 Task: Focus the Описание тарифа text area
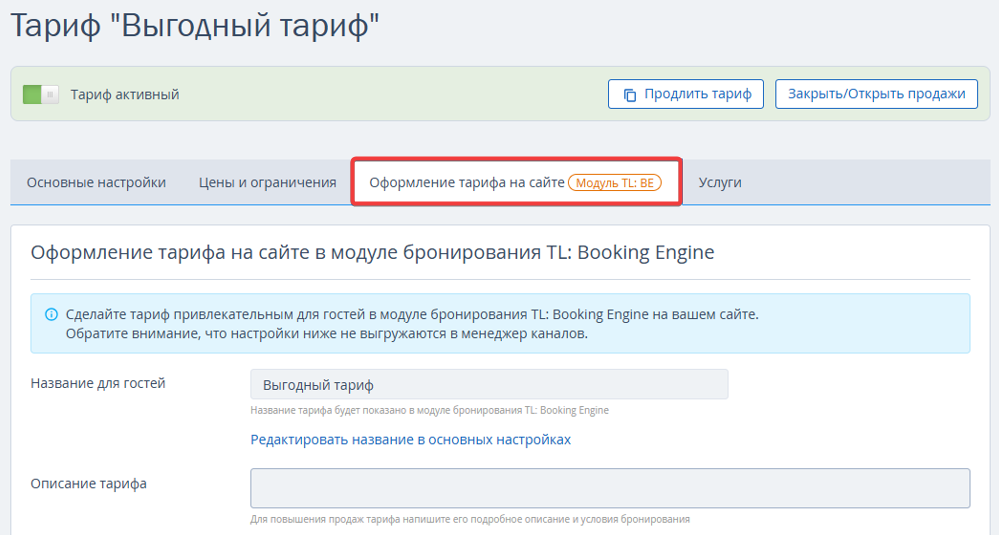click(x=610, y=488)
